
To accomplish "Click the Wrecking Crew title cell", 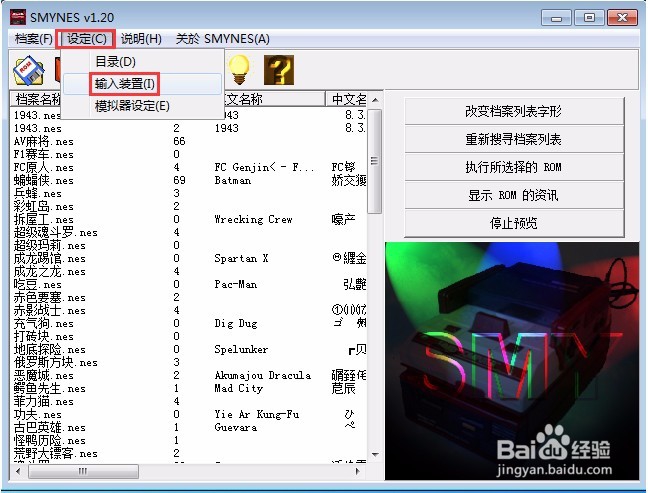I will pos(253,219).
